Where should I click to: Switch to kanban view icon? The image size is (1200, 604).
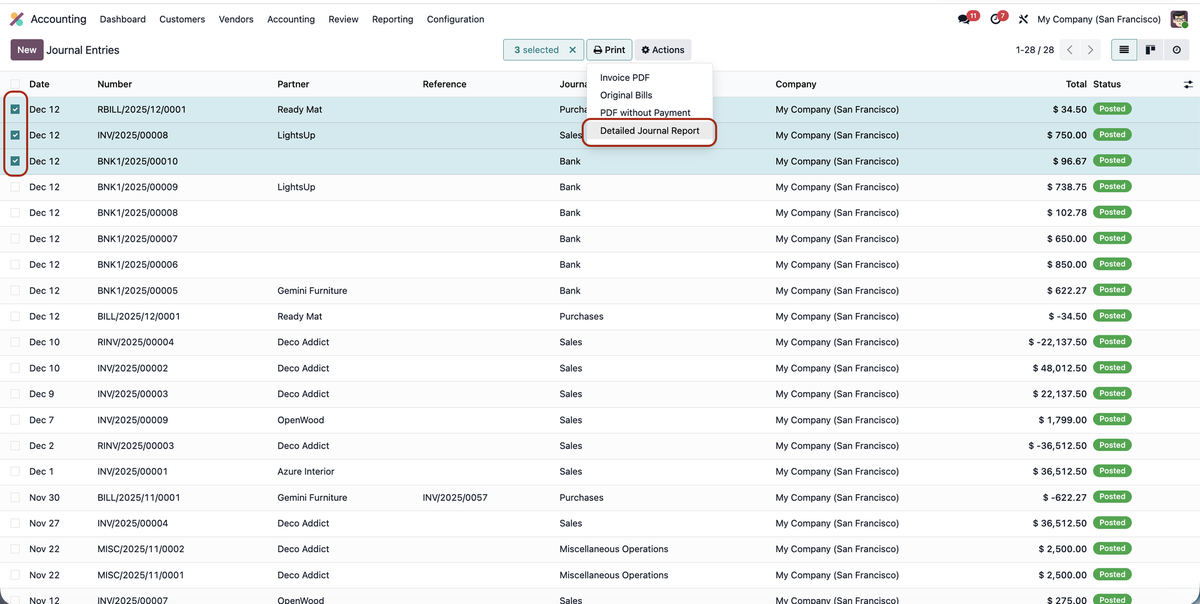(1151, 49)
